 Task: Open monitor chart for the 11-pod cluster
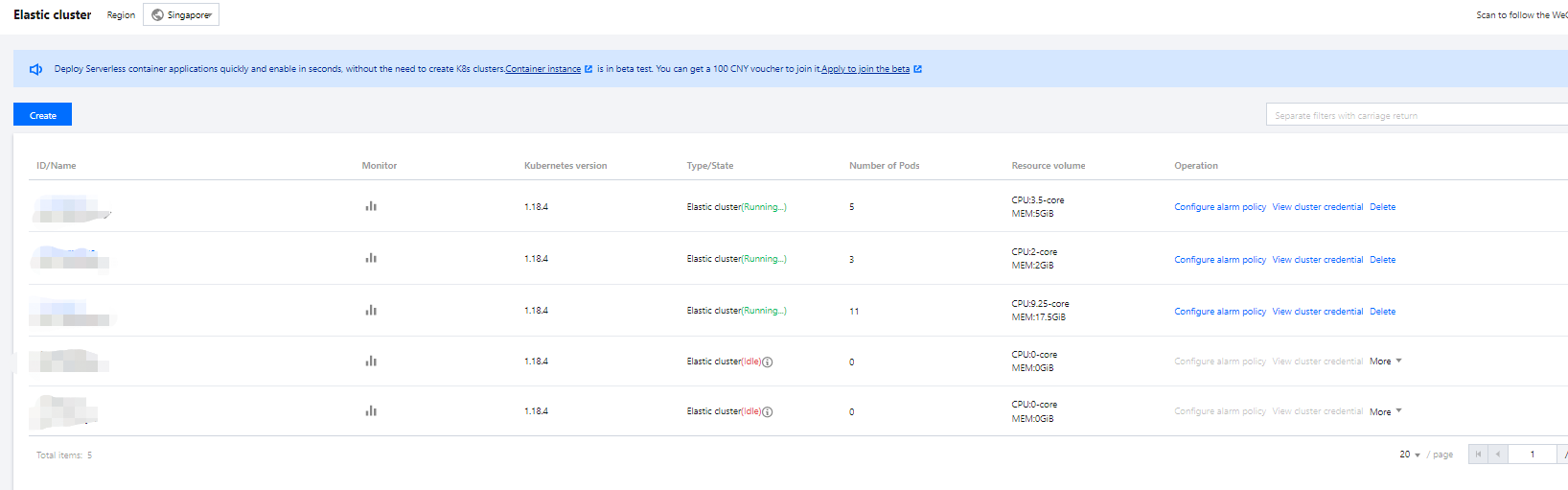[371, 311]
